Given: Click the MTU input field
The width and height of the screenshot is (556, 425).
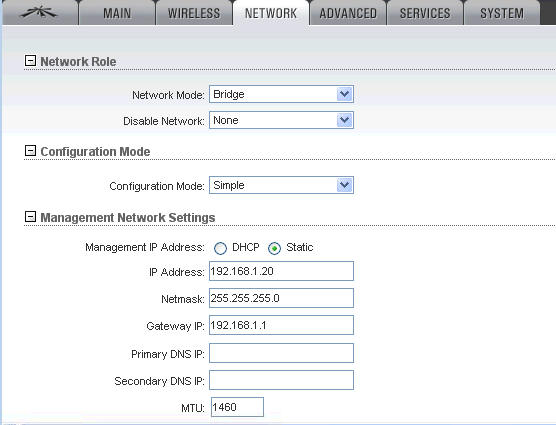Looking at the screenshot, I should tap(237, 407).
